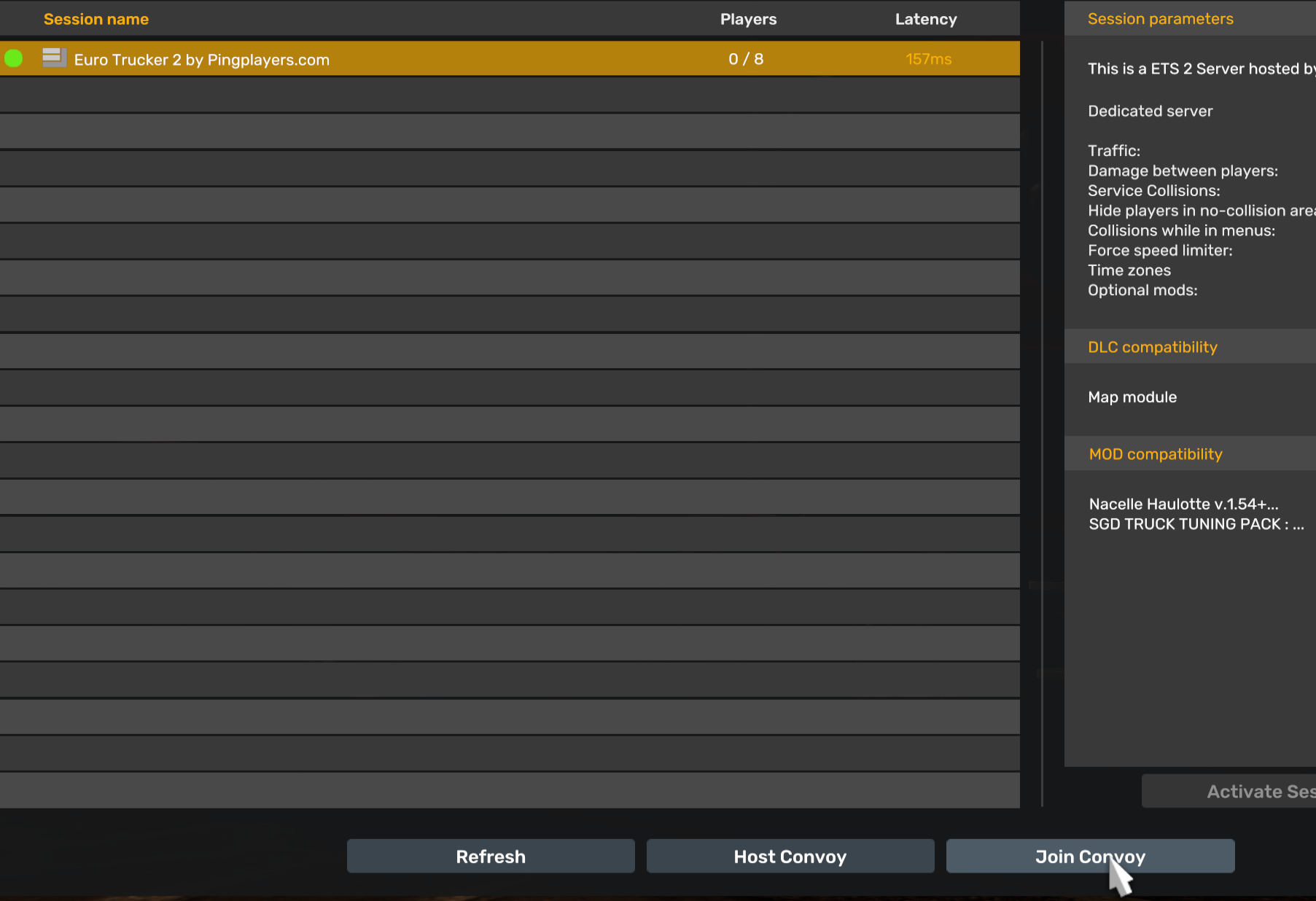Click the Force speed limiter label
The height and width of the screenshot is (901, 1316).
click(x=1160, y=251)
